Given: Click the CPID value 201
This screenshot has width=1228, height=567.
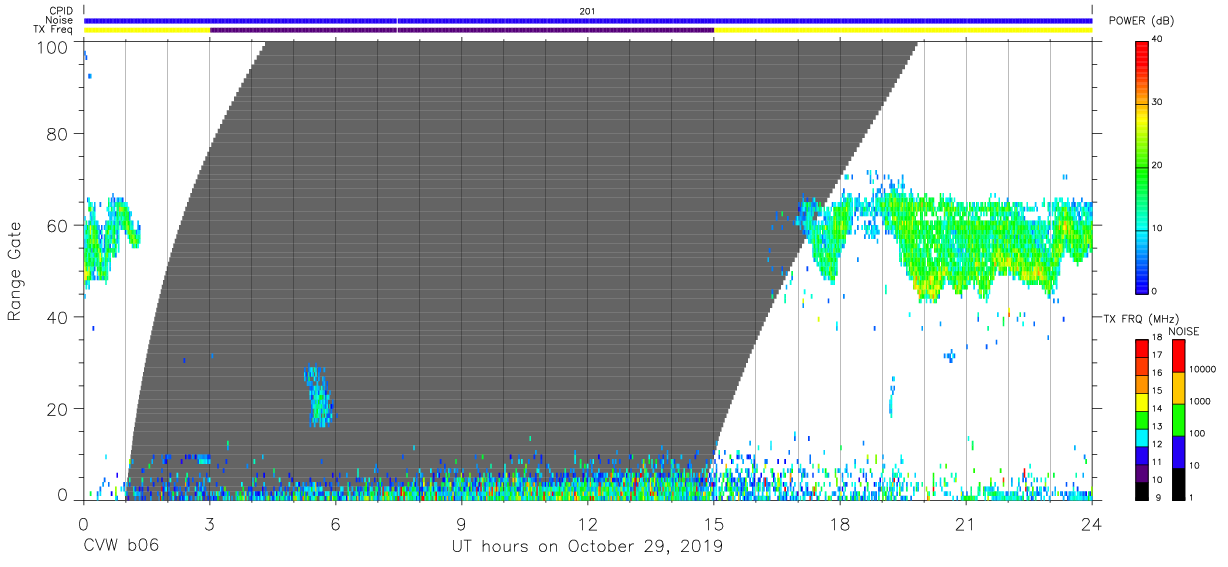Looking at the screenshot, I should (x=587, y=11).
